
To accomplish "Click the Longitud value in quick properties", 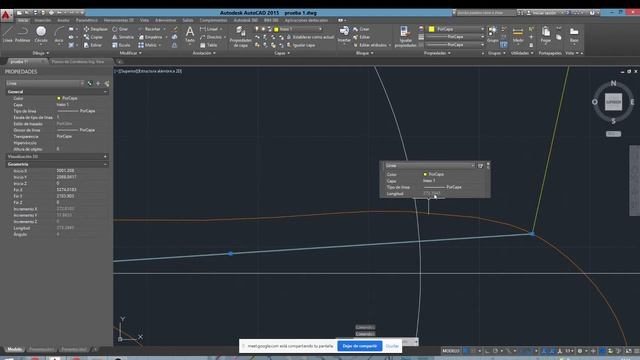I will [432, 194].
